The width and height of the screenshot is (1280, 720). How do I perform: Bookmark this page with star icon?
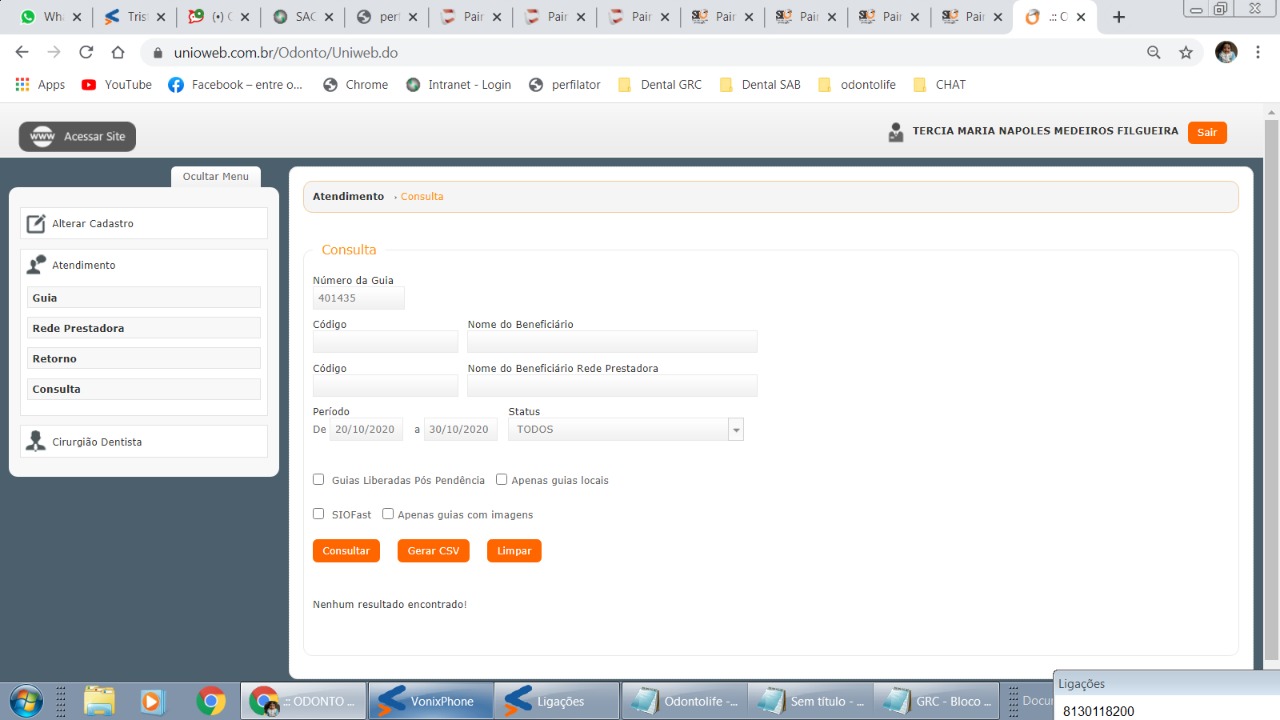click(1186, 52)
